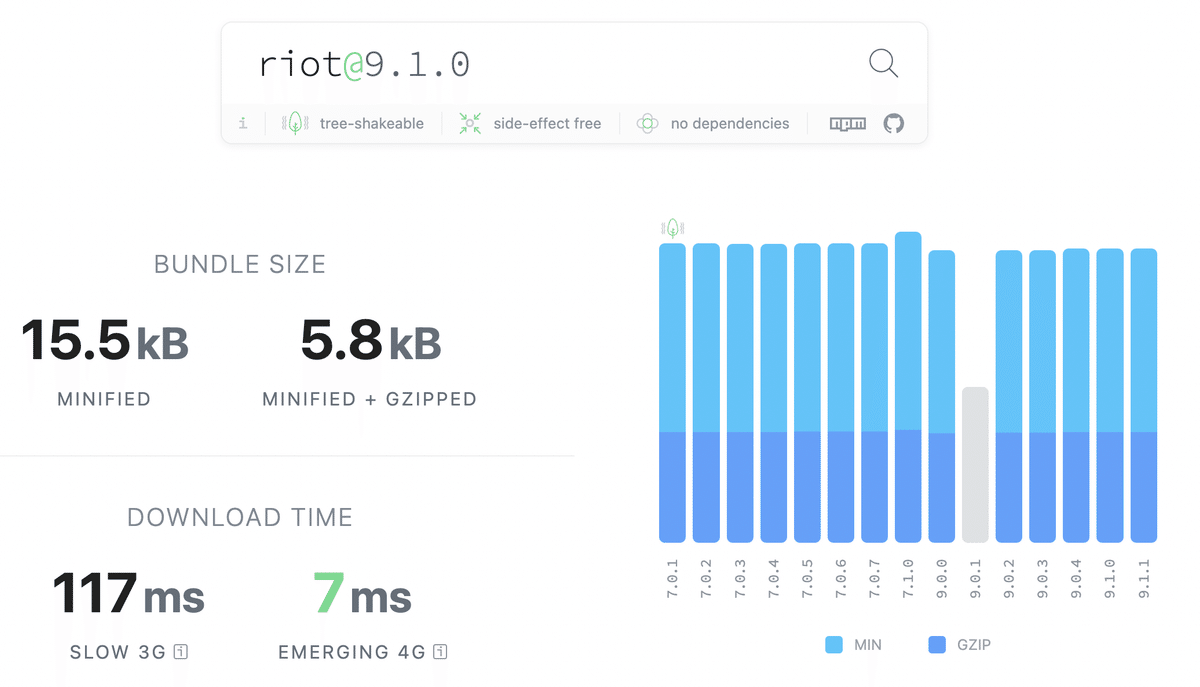The height and width of the screenshot is (687, 1200).
Task: Click the no dependencies atom icon
Action: (647, 124)
